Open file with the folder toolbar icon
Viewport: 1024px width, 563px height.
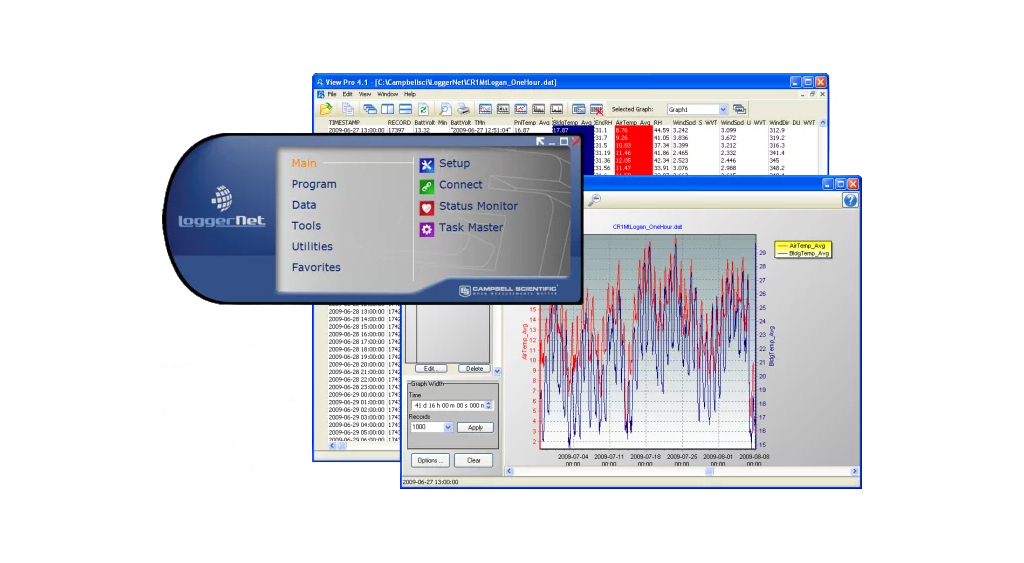click(x=325, y=109)
